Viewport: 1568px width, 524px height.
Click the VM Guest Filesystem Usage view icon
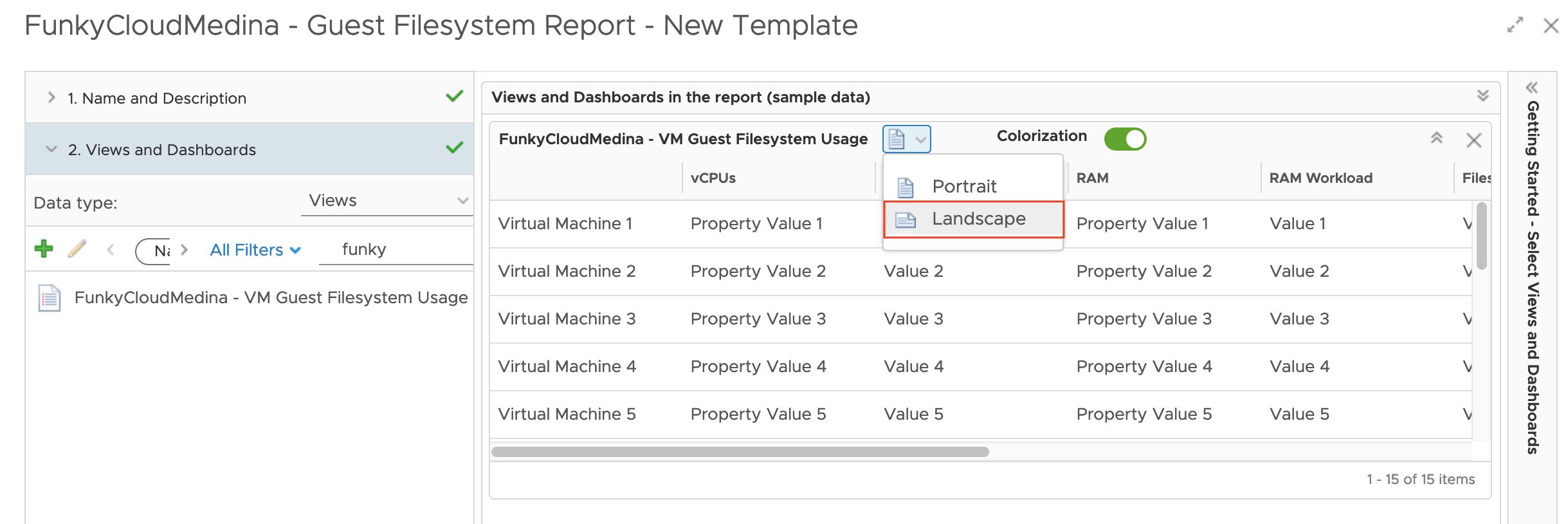coord(50,298)
